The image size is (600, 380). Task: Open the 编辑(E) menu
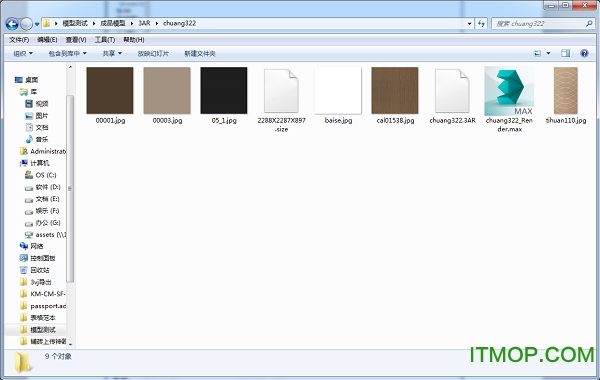point(47,40)
